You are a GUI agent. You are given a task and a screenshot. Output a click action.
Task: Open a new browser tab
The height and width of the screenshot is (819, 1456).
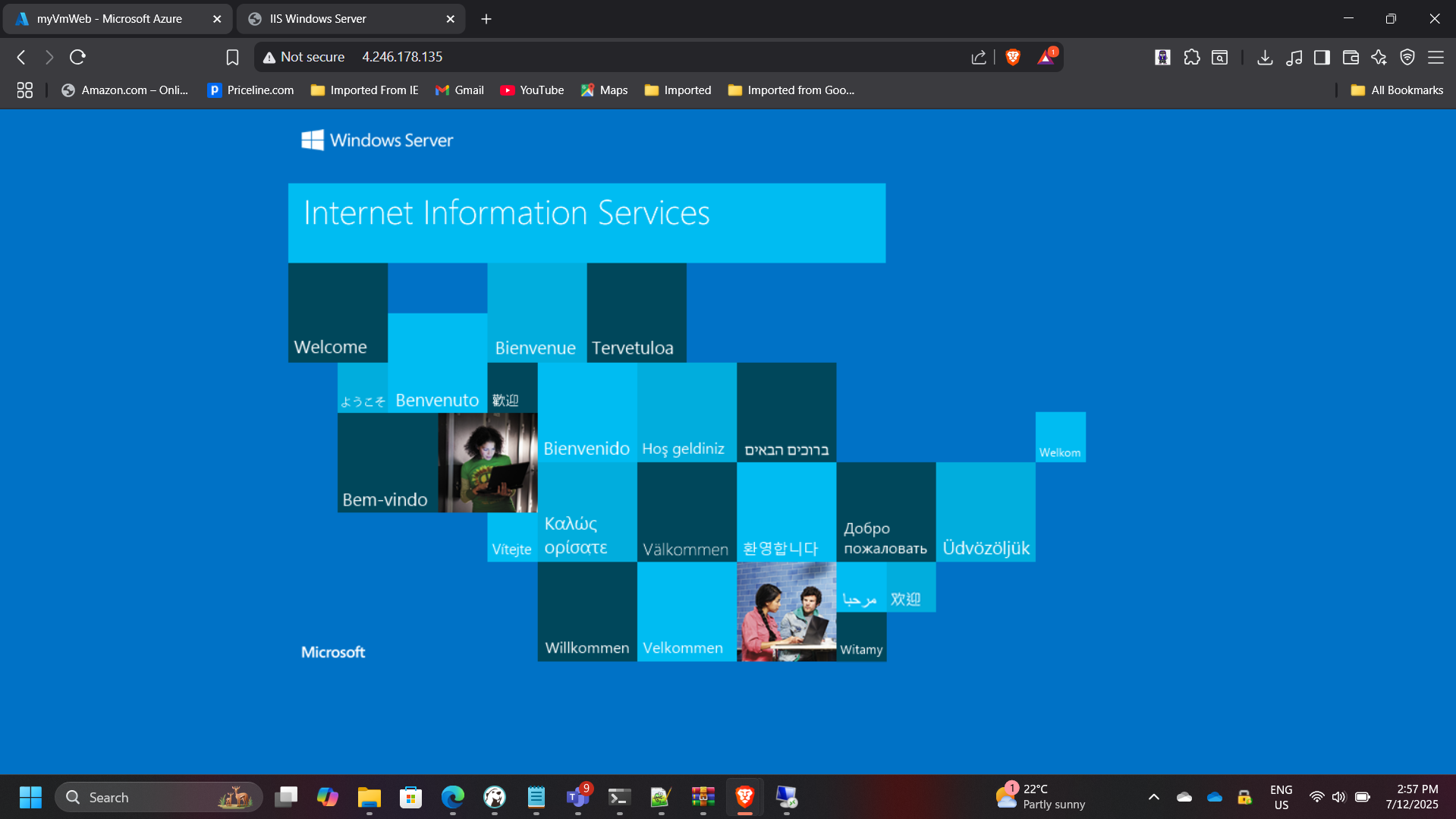tap(486, 19)
